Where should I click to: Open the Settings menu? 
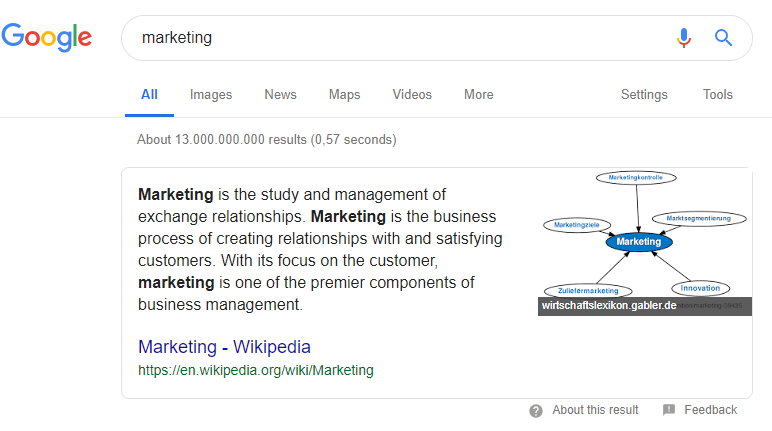pos(644,95)
